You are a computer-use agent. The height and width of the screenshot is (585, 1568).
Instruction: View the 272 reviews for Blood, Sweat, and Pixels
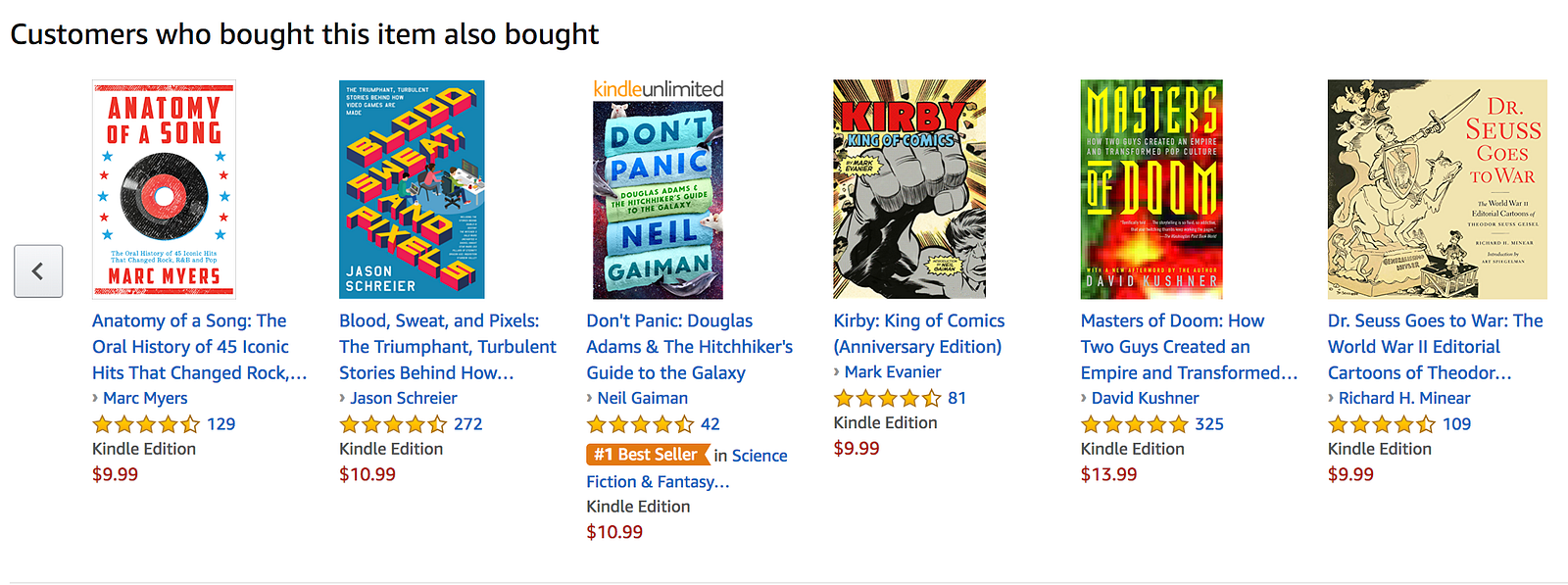coord(467,424)
